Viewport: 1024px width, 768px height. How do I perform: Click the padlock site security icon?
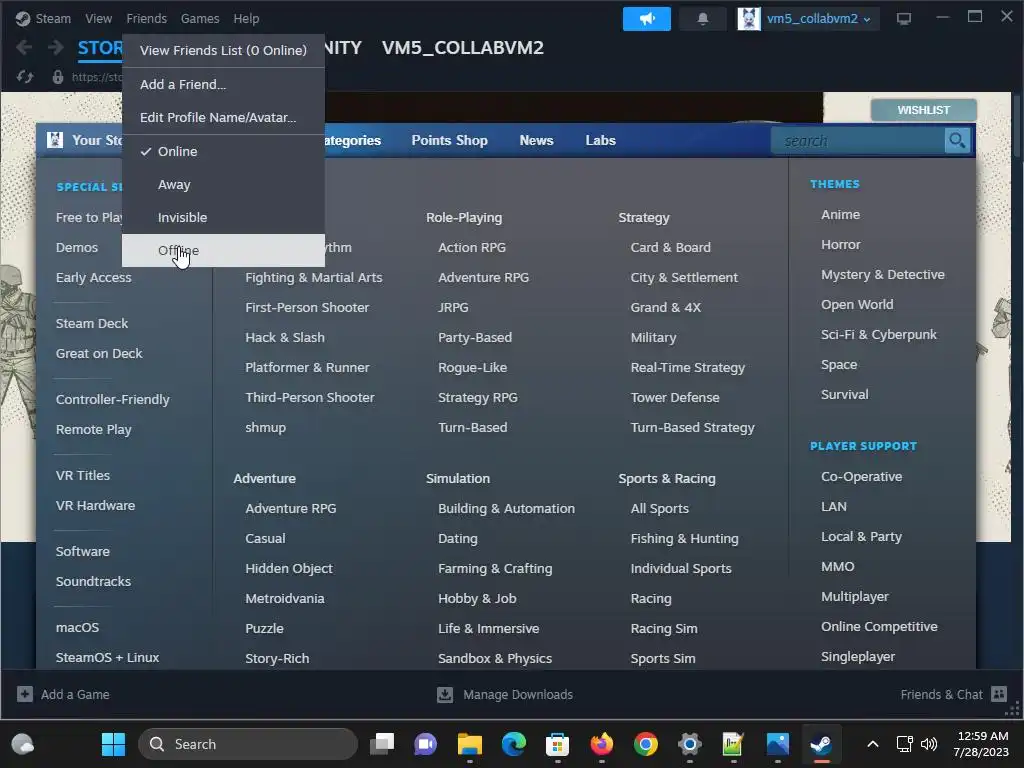(57, 77)
